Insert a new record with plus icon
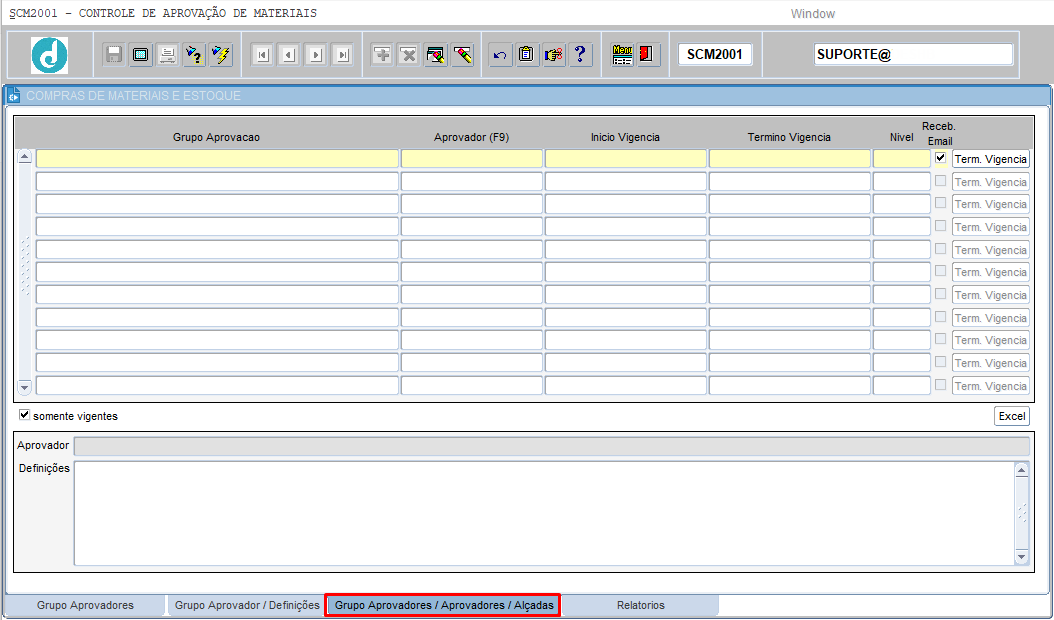 382,54
